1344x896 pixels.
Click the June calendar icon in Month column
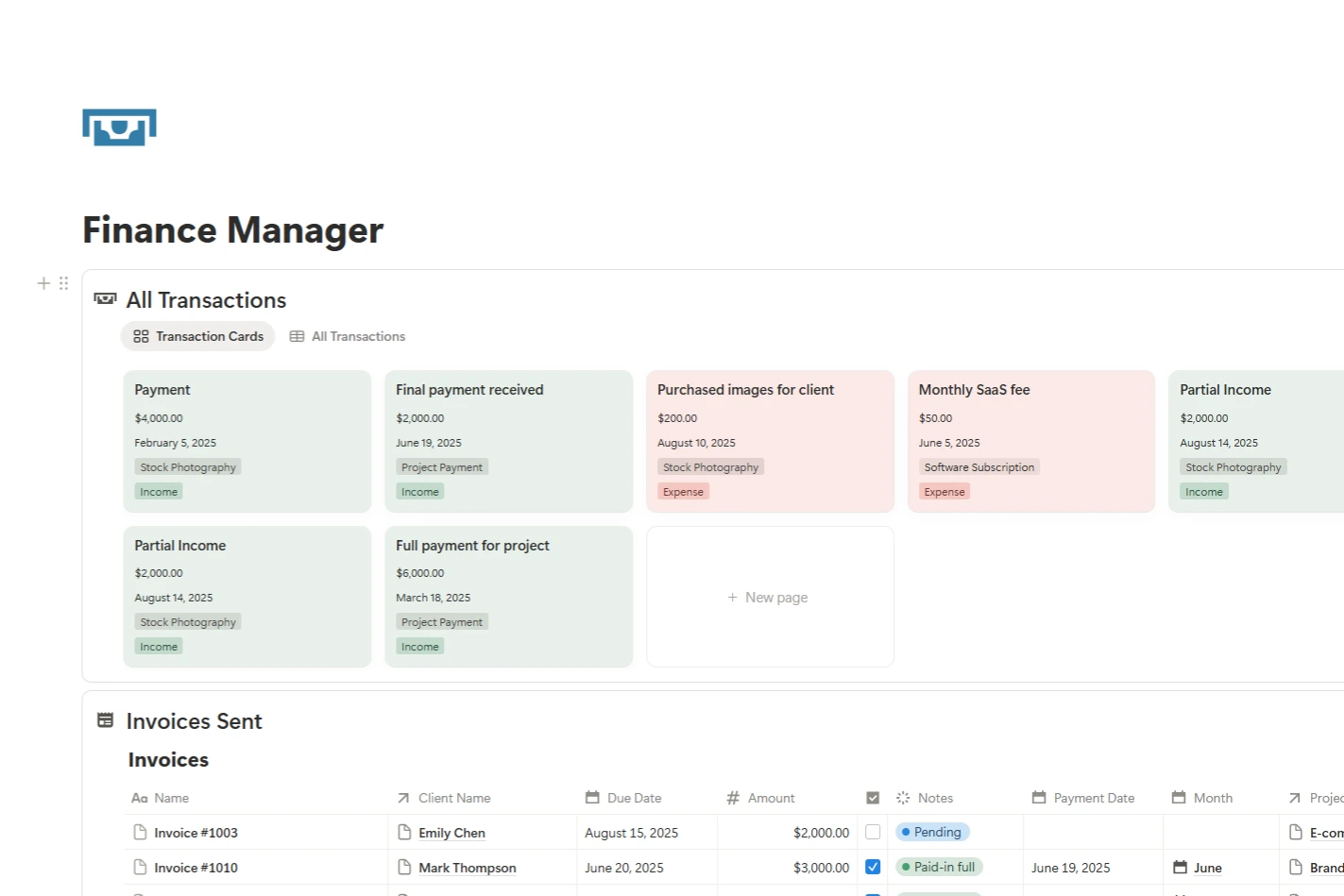coord(1180,868)
